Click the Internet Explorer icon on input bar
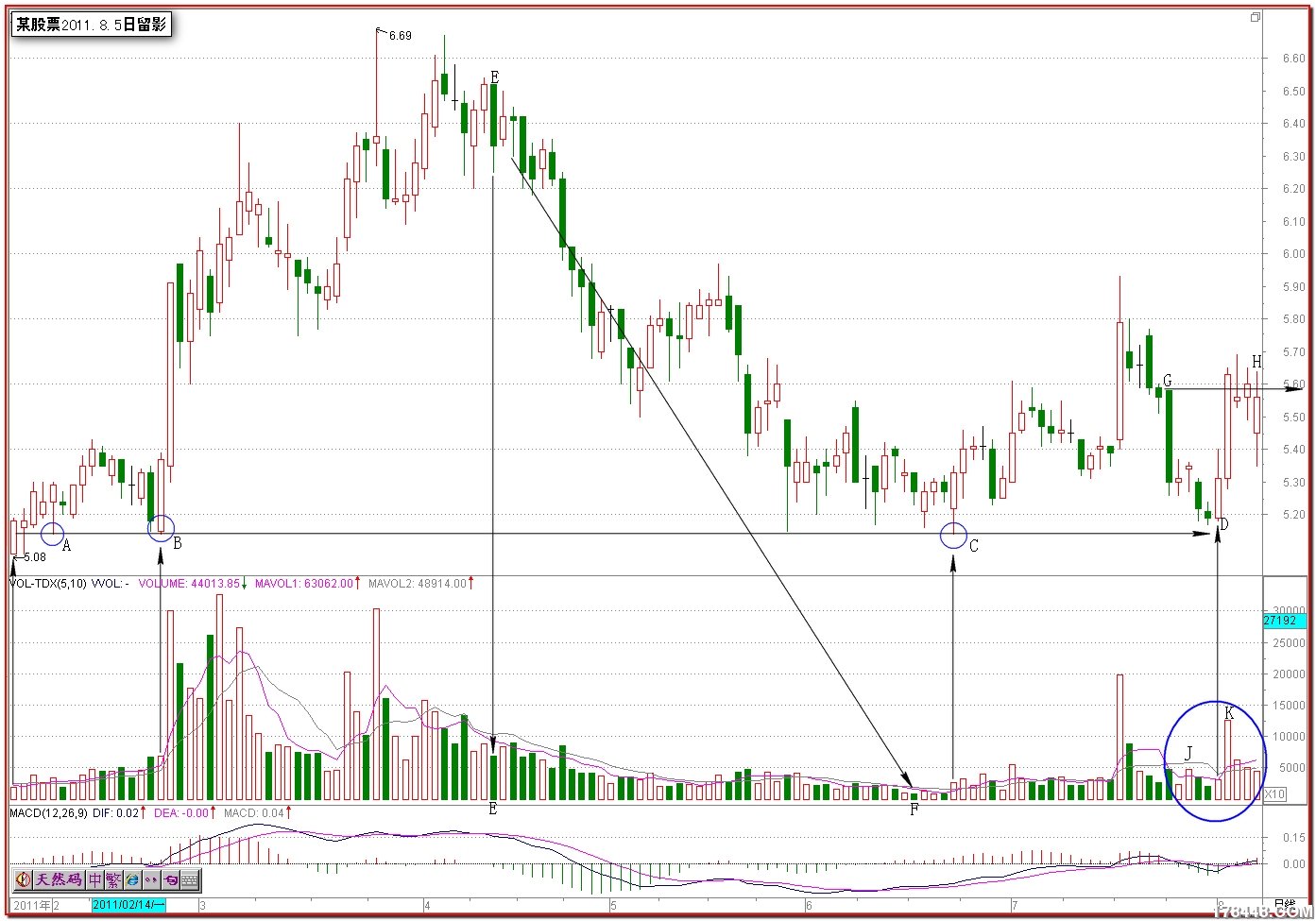The height and width of the screenshot is (921, 1316). tap(132, 880)
